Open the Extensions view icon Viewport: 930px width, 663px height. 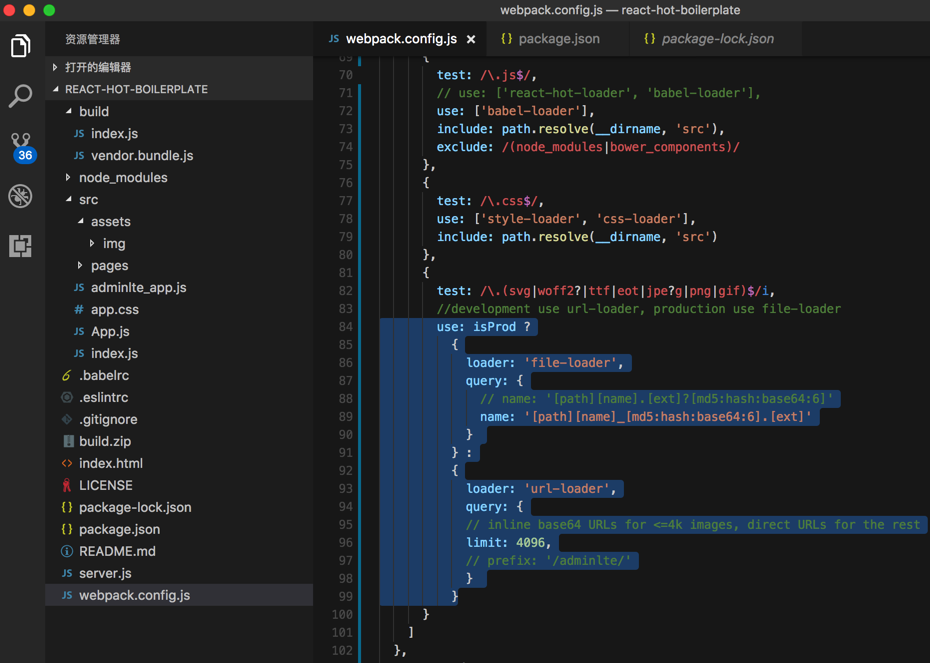click(21, 246)
